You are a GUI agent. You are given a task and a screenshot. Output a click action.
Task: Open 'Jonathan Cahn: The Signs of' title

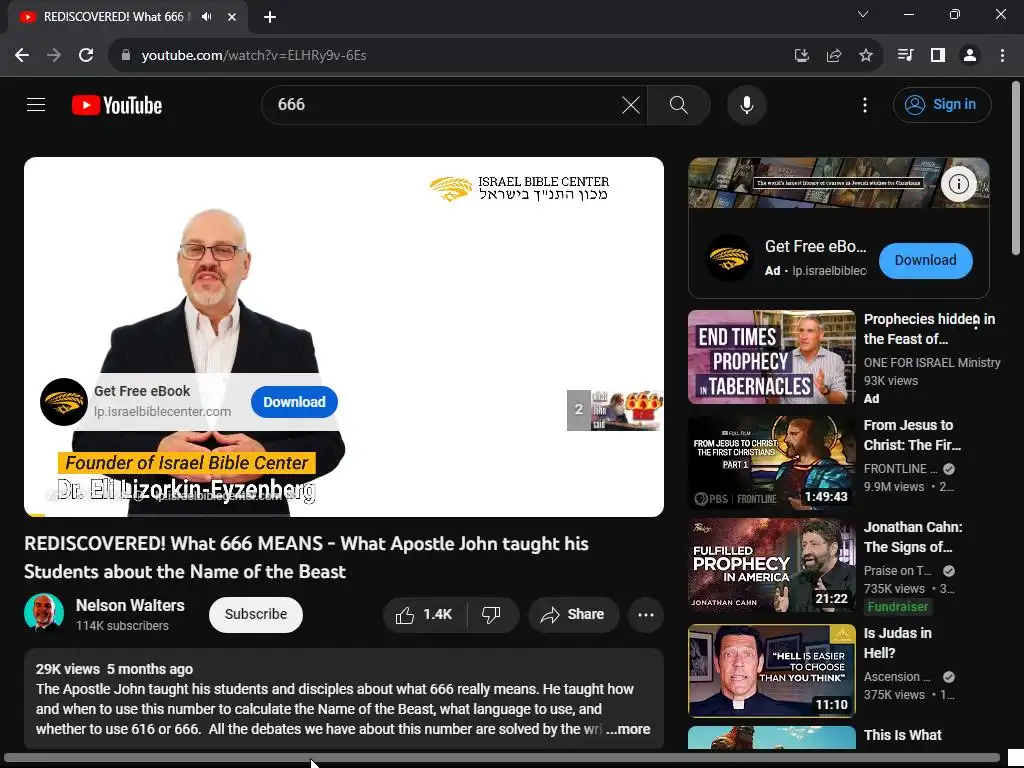[x=913, y=537]
